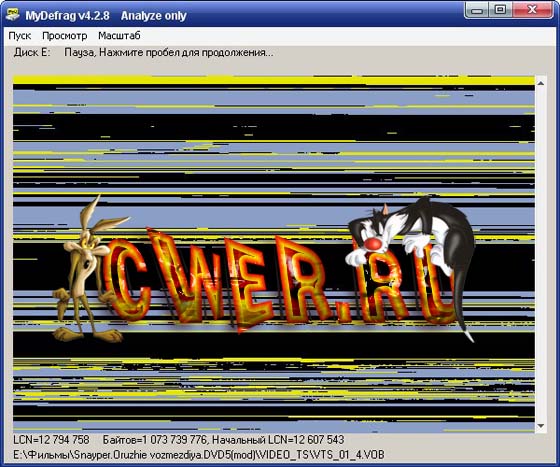
Task: Open the Пуск menu
Action: [x=20, y=36]
